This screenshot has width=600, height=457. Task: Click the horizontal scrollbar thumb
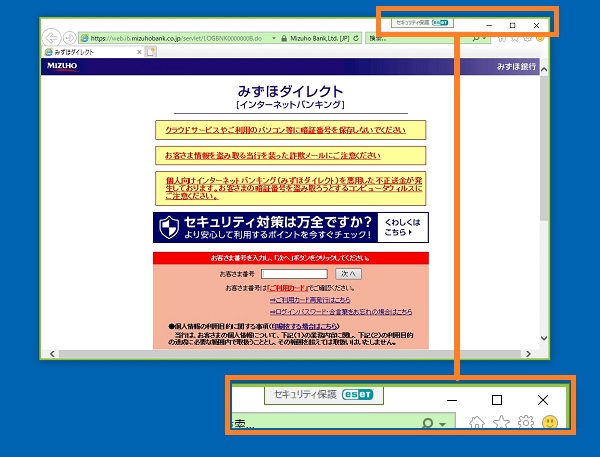pos(290,354)
